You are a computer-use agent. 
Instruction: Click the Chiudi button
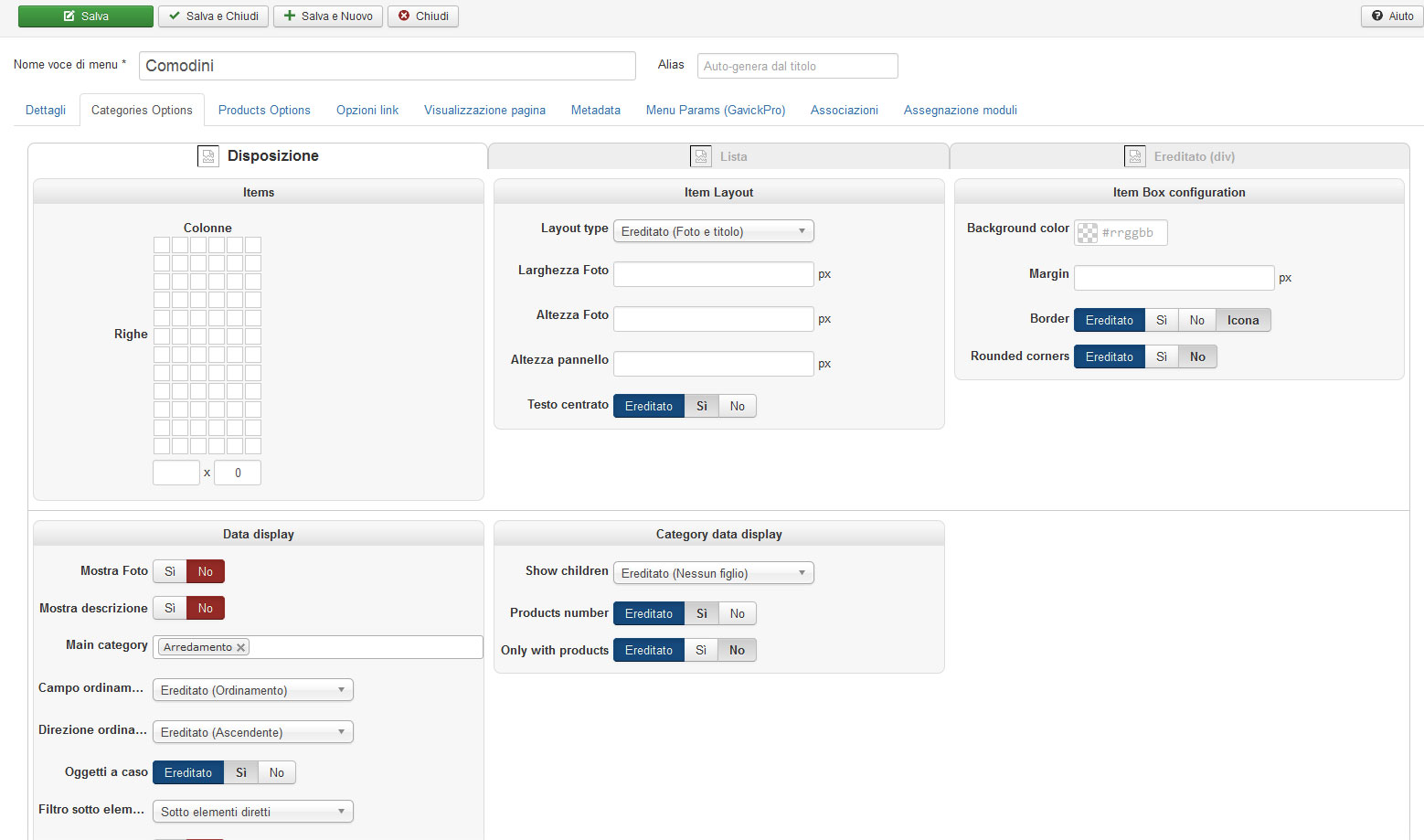click(x=423, y=16)
